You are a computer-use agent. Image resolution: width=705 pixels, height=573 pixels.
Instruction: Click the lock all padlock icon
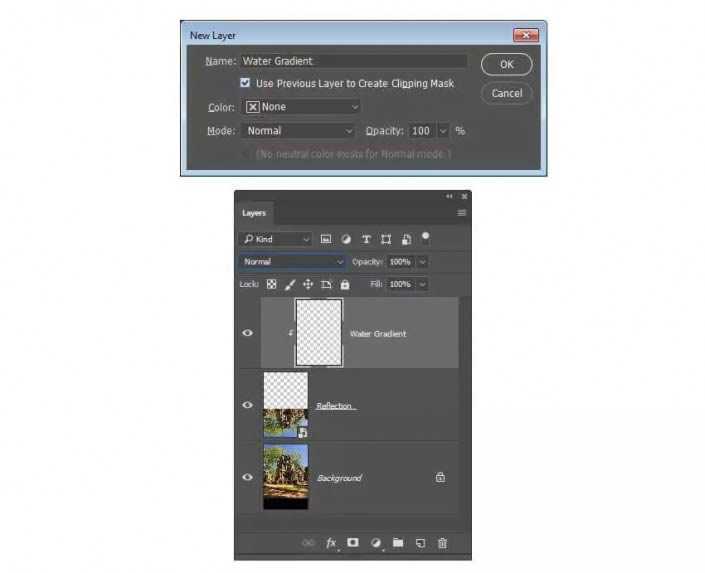tap(345, 284)
